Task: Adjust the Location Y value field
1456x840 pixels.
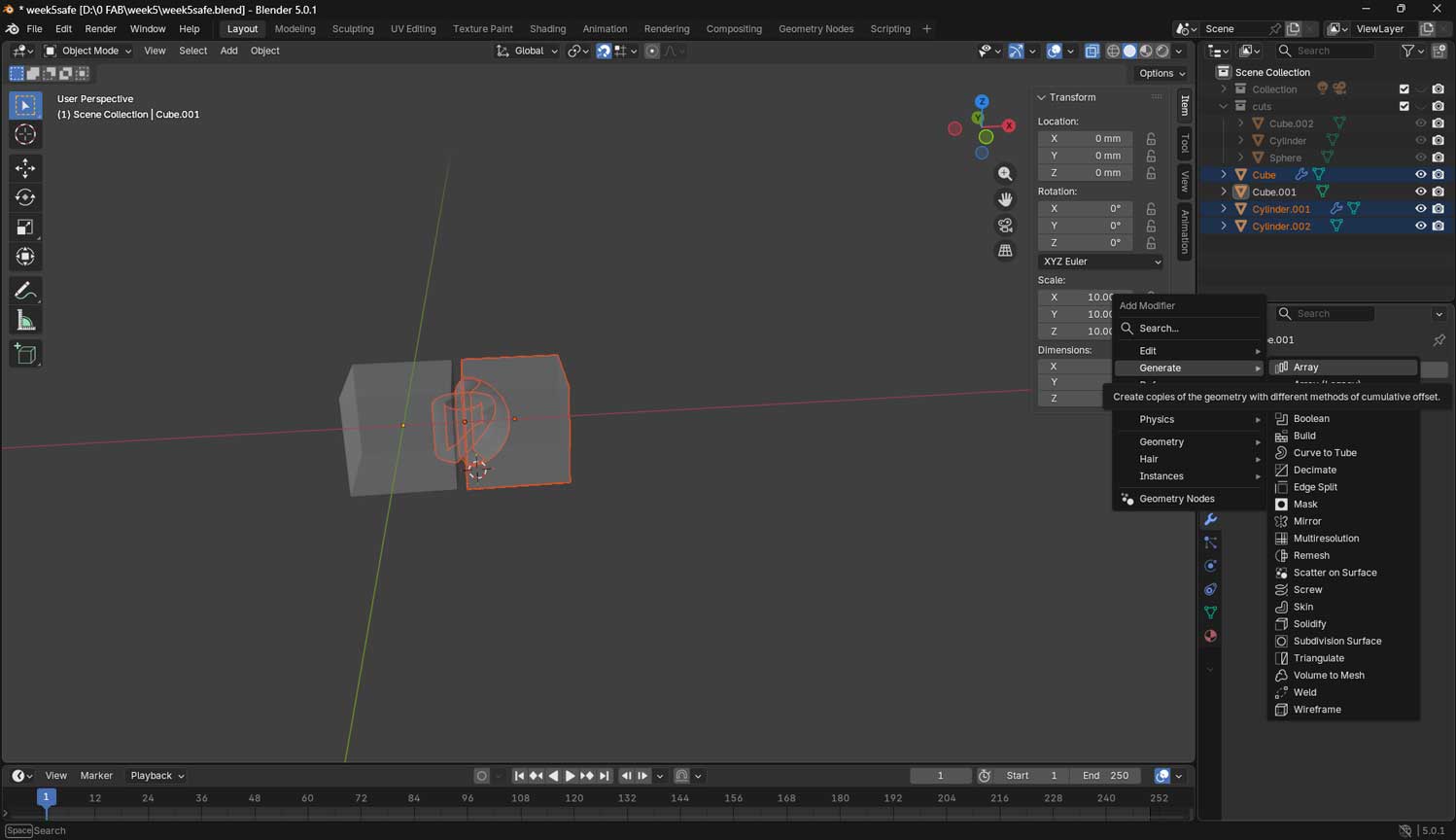Action: tap(1085, 156)
